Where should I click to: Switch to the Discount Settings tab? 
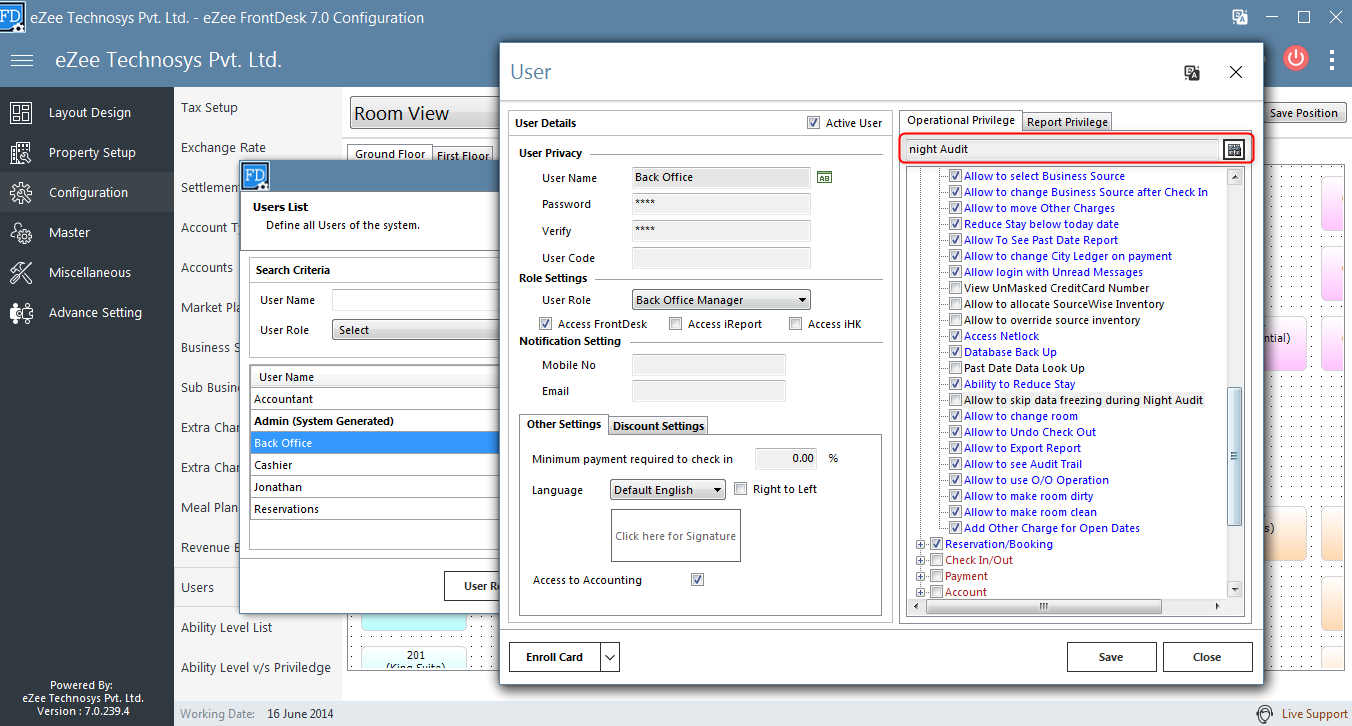pos(659,426)
